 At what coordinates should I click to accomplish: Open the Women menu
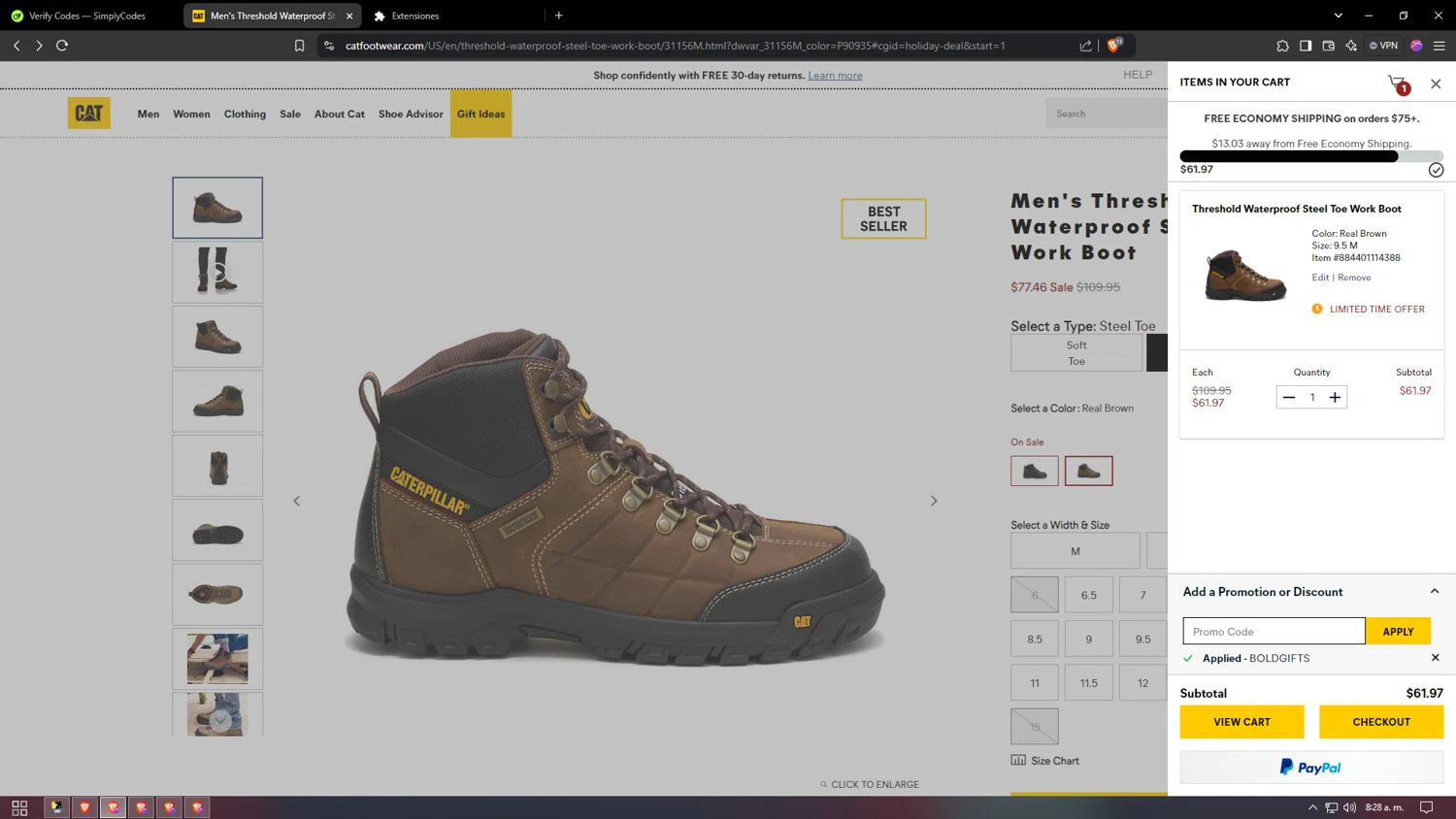[191, 114]
